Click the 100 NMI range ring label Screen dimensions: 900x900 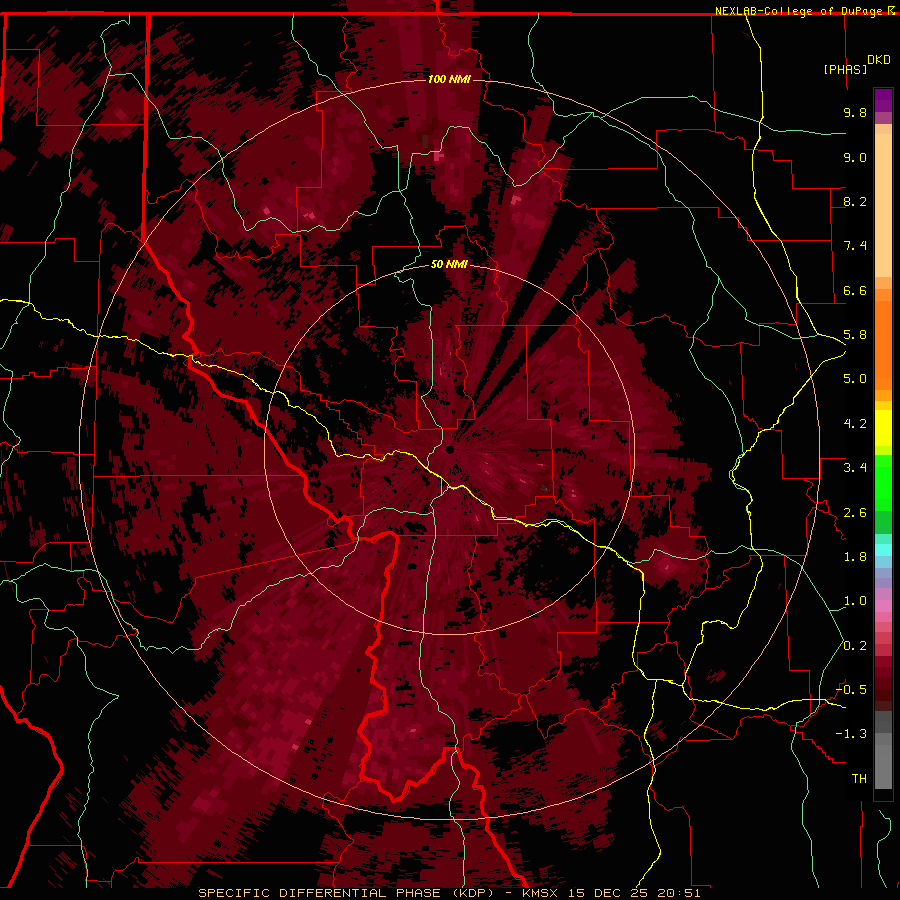(449, 79)
